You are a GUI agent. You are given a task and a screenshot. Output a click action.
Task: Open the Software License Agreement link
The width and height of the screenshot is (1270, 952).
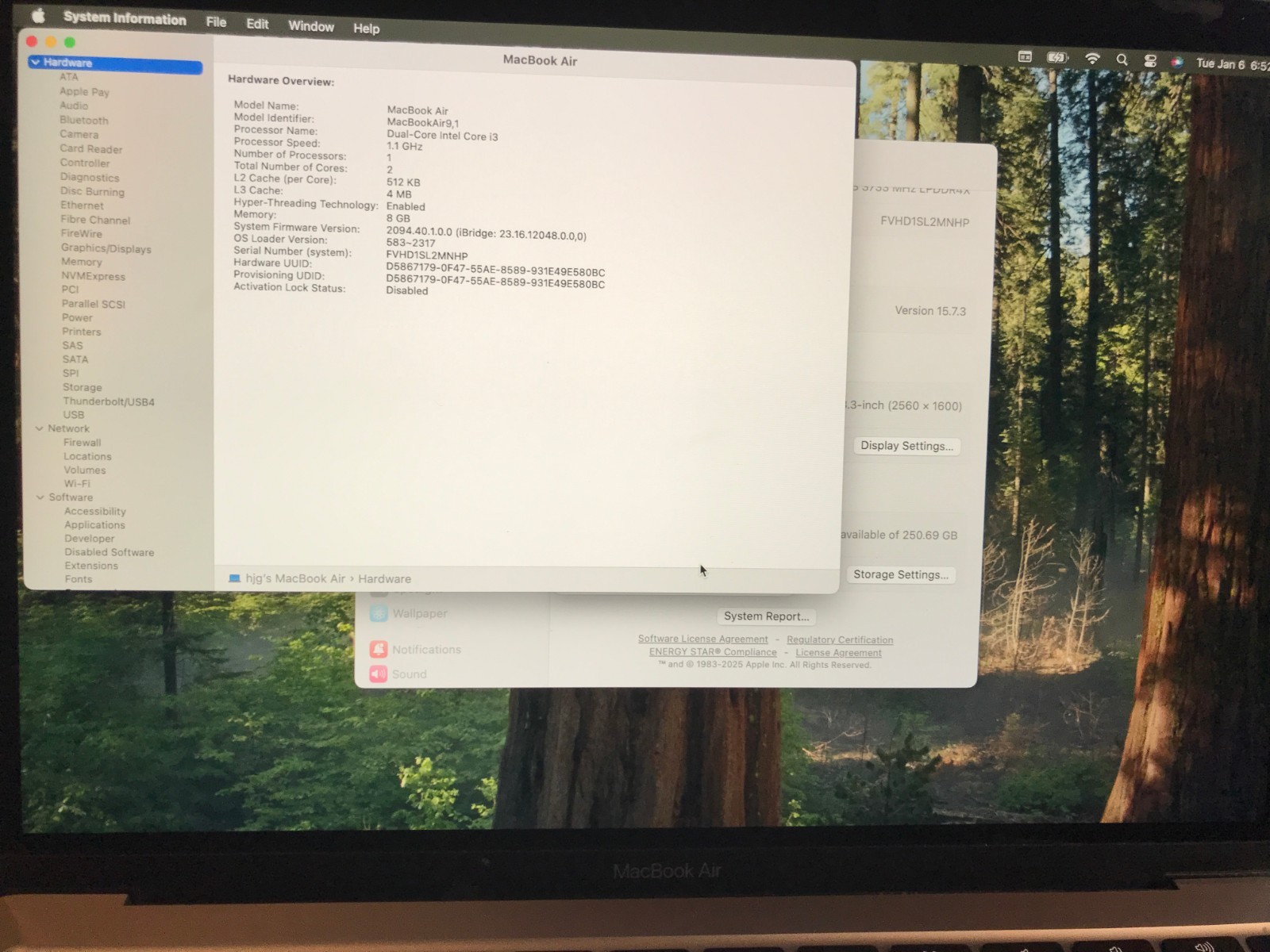point(702,639)
